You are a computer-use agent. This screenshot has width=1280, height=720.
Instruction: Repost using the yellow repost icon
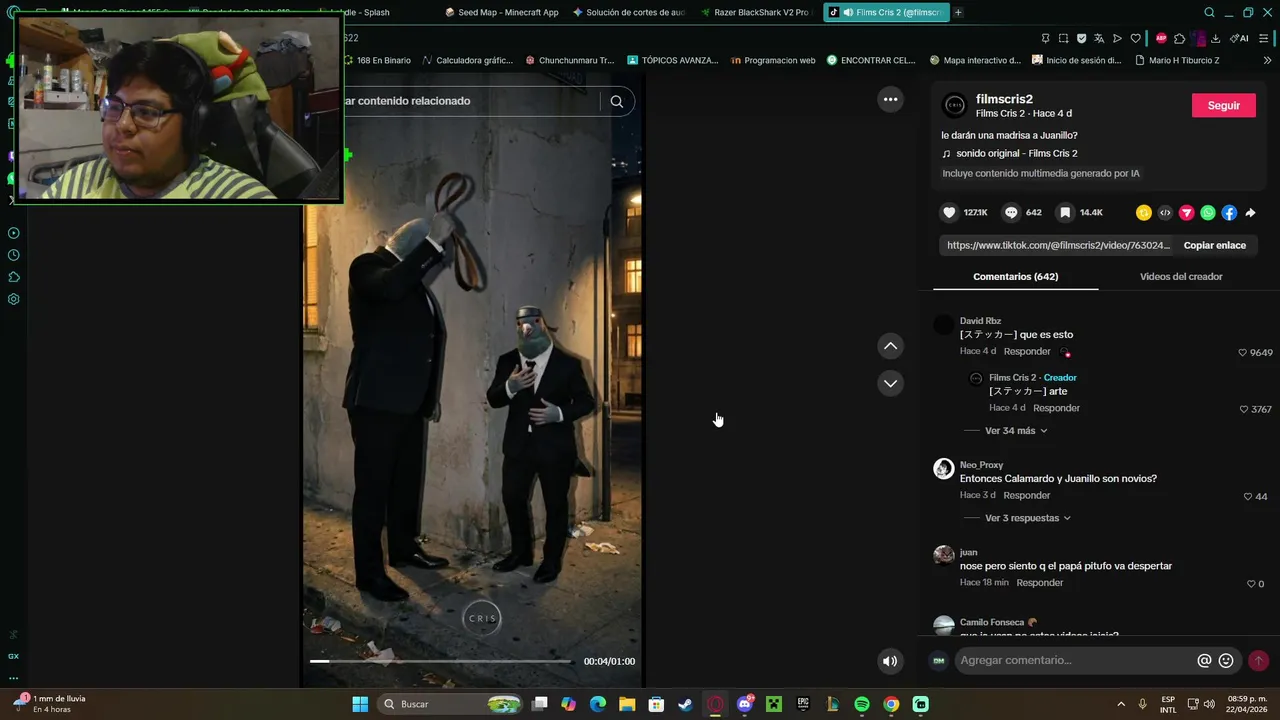pyautogui.click(x=1144, y=212)
